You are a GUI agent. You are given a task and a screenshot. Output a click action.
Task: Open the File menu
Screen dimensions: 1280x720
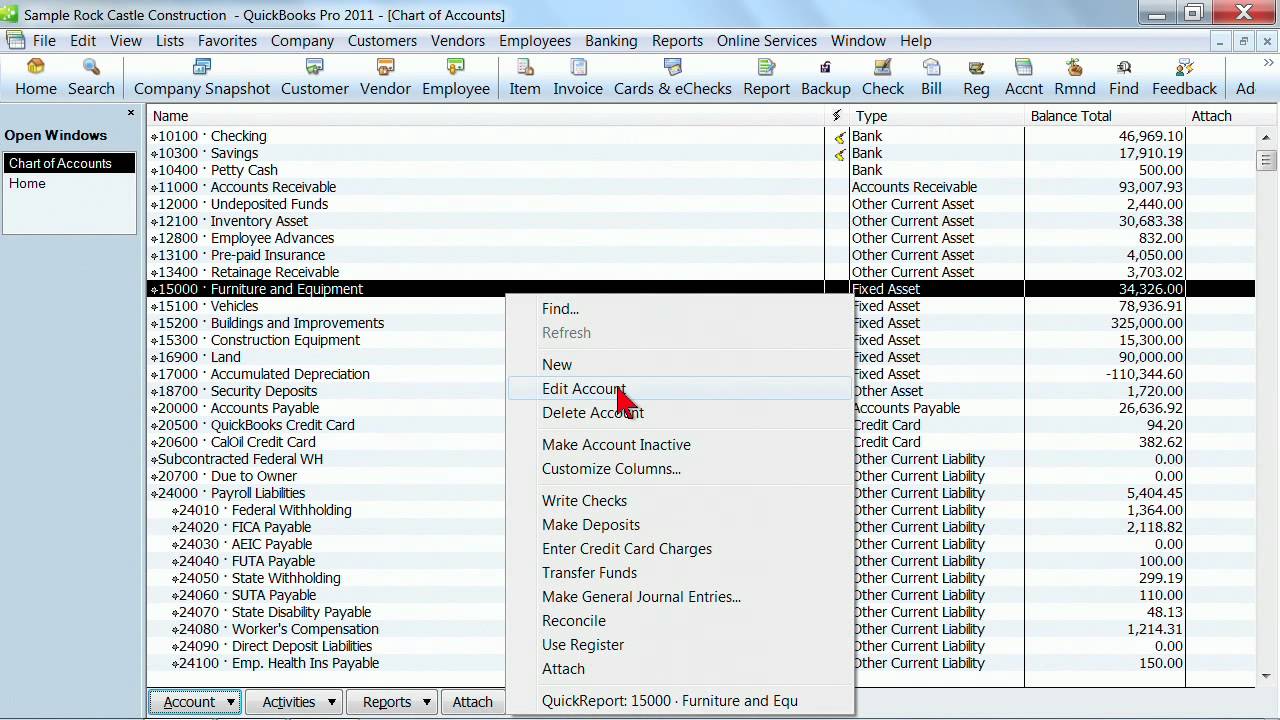click(44, 41)
